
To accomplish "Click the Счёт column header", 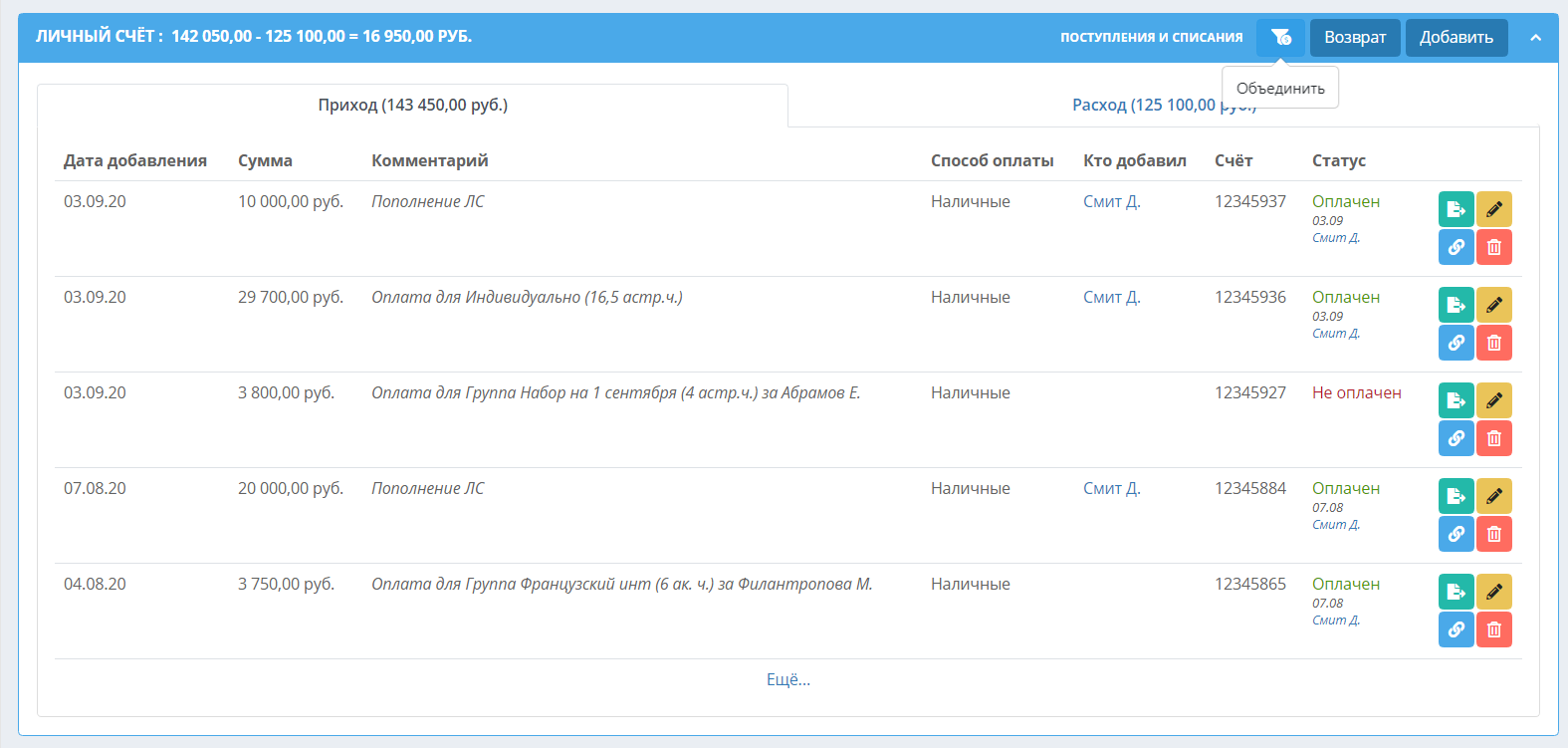I will point(1233,160).
